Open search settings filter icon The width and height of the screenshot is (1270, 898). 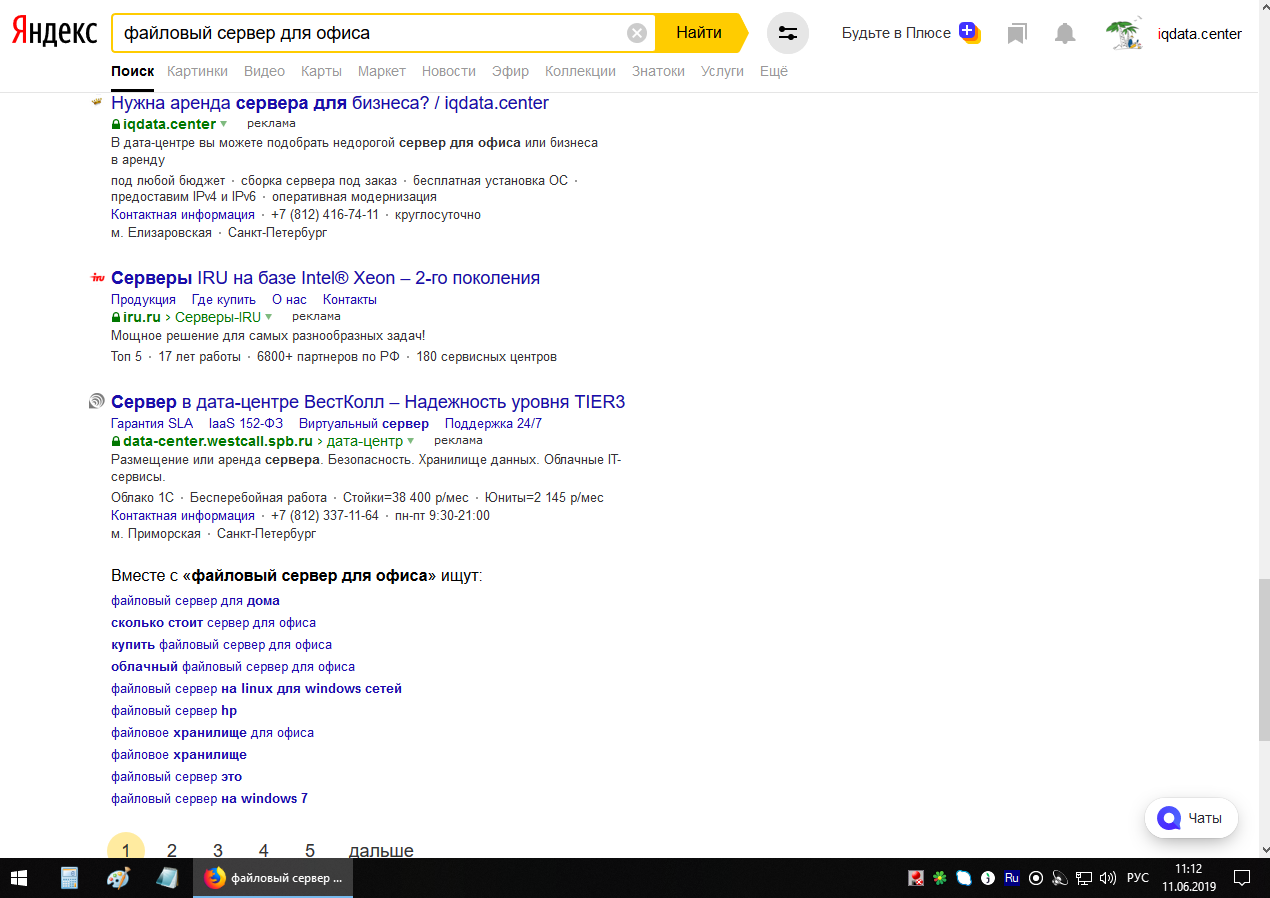click(x=788, y=33)
